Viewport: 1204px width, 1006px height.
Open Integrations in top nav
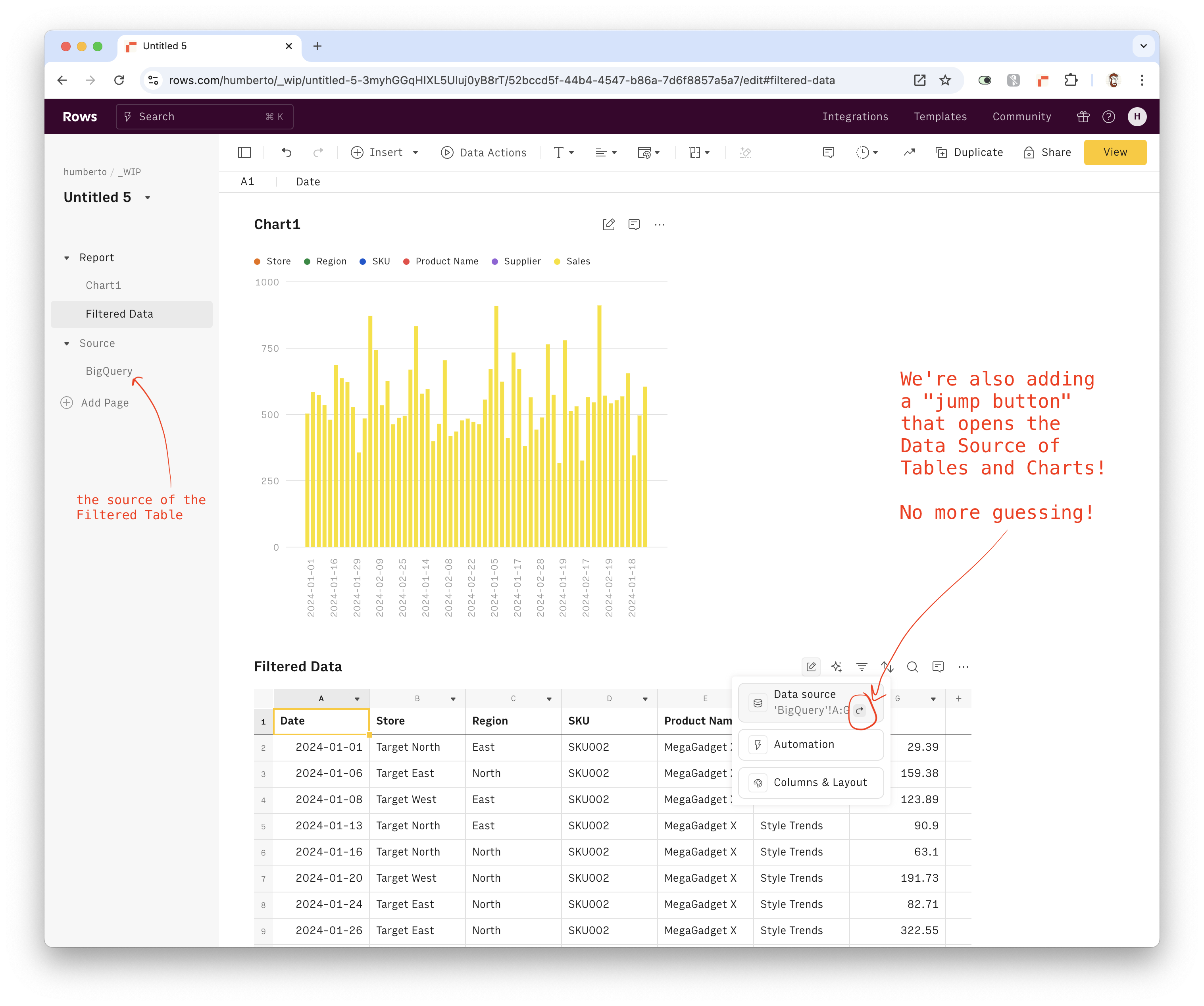click(x=855, y=116)
